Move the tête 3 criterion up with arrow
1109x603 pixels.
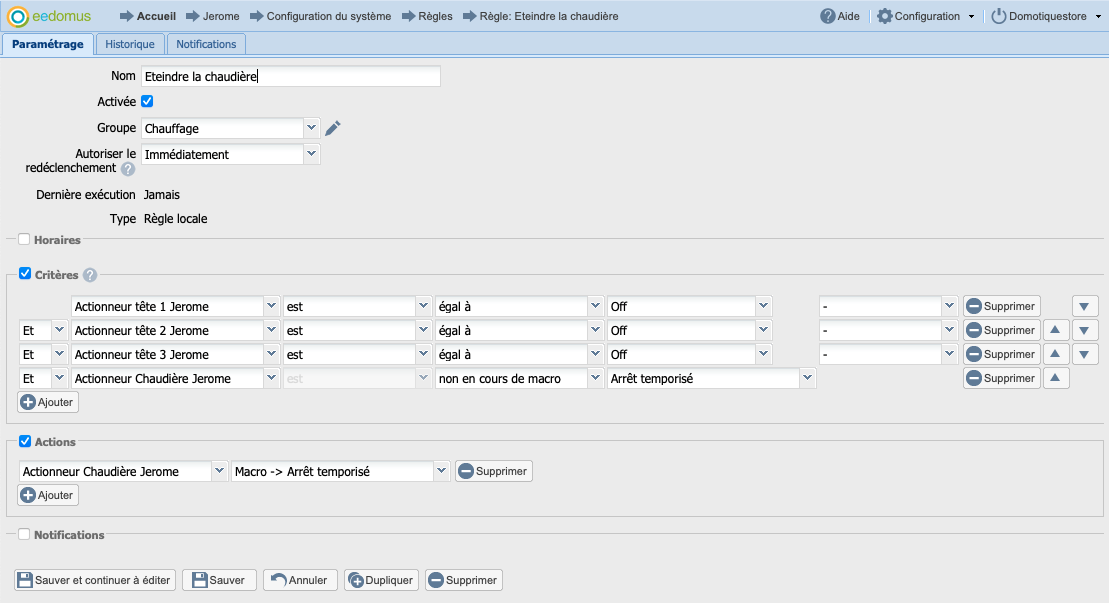(x=1056, y=354)
